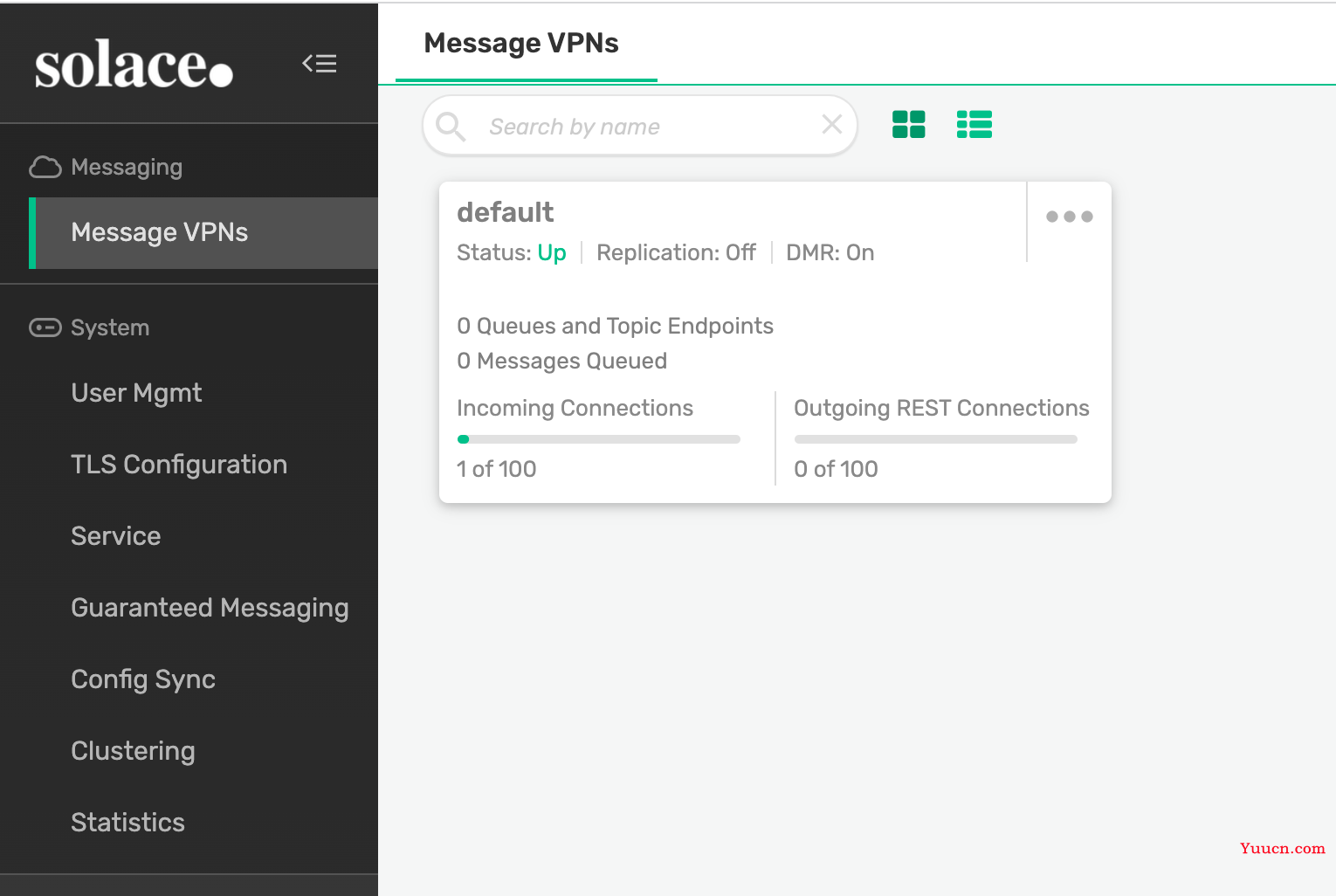
Task: Open Config Sync page
Action: pyautogui.click(x=143, y=679)
